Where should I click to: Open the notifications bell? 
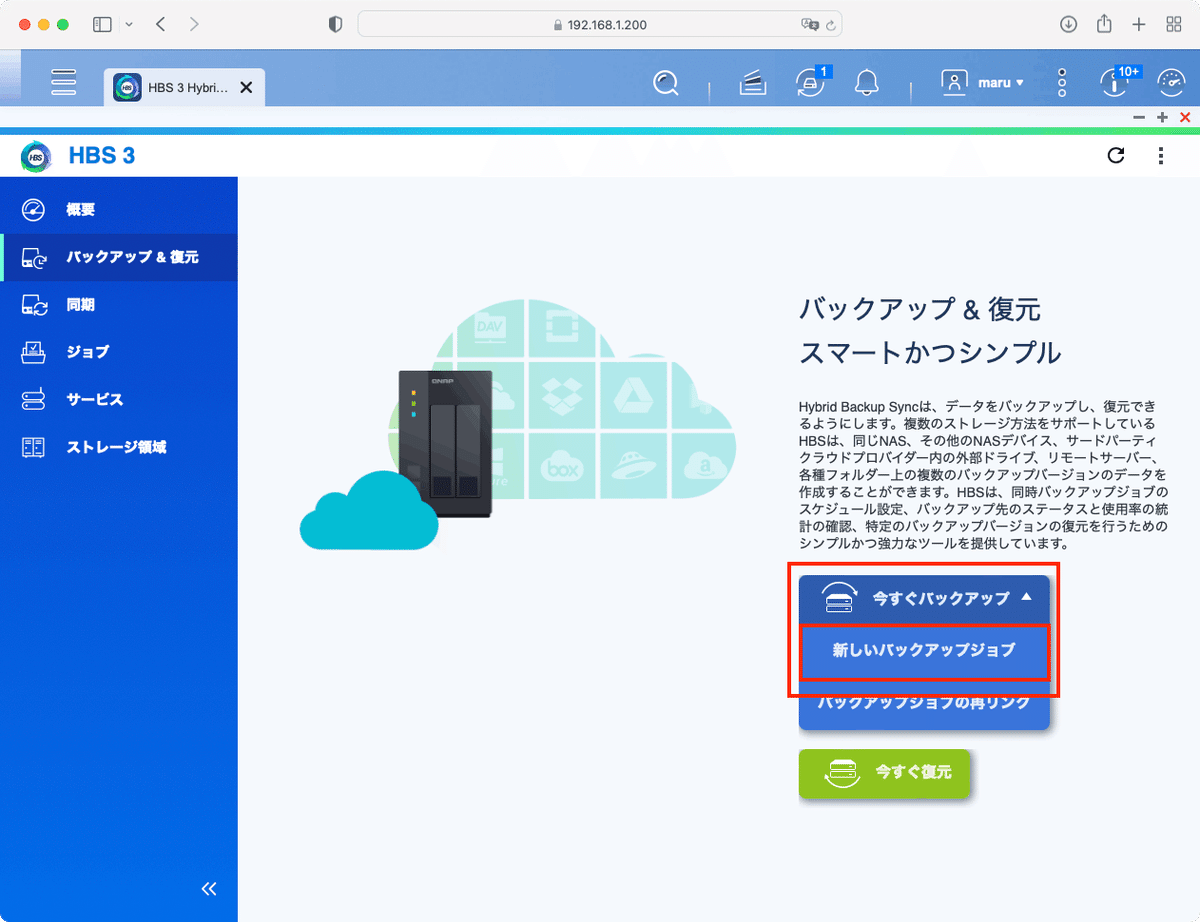[x=866, y=83]
